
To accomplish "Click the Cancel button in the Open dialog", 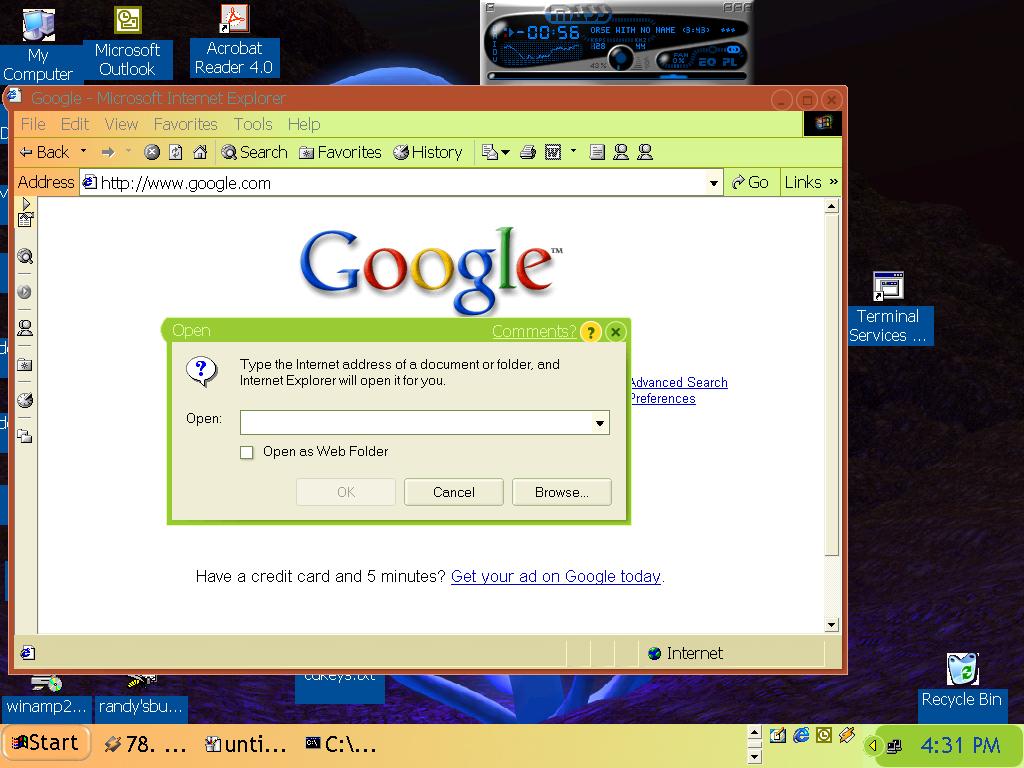I will coord(454,492).
